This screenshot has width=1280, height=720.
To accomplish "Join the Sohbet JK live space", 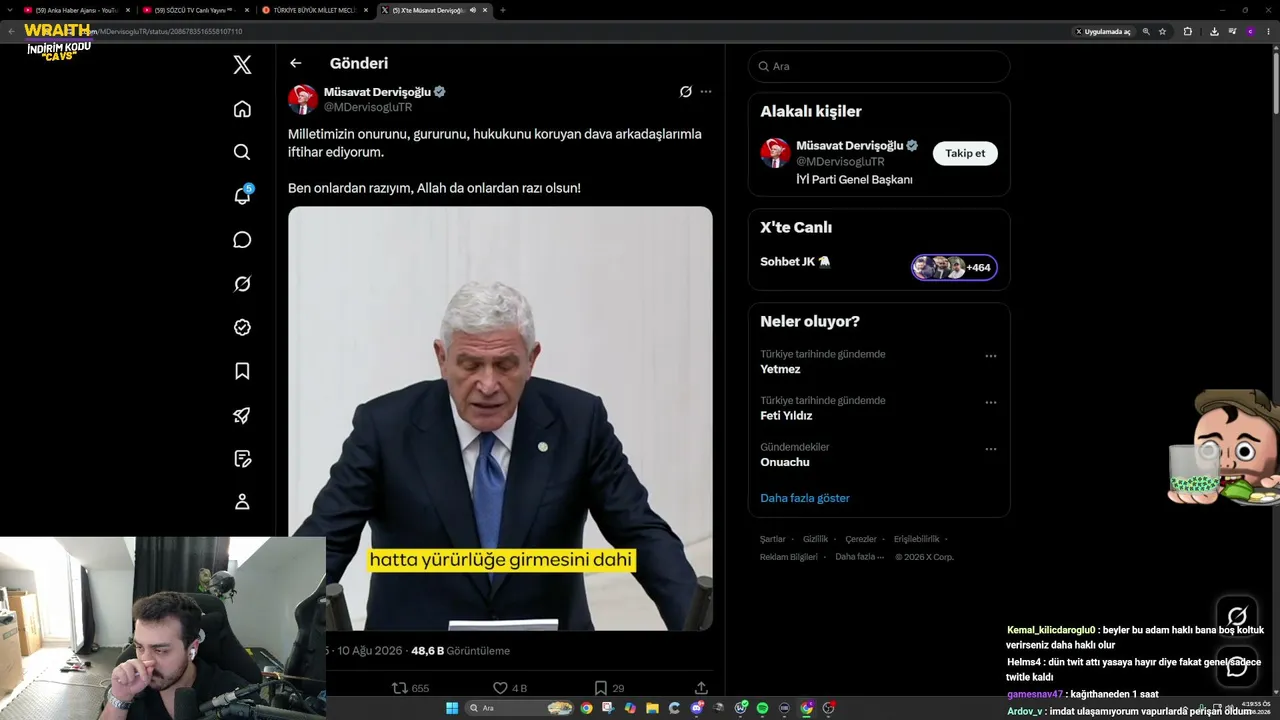I will click(795, 262).
